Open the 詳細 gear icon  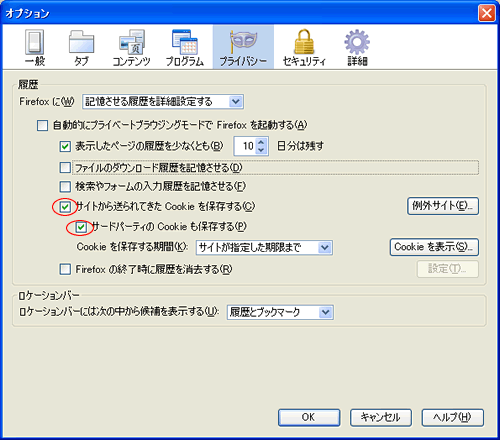click(x=357, y=42)
